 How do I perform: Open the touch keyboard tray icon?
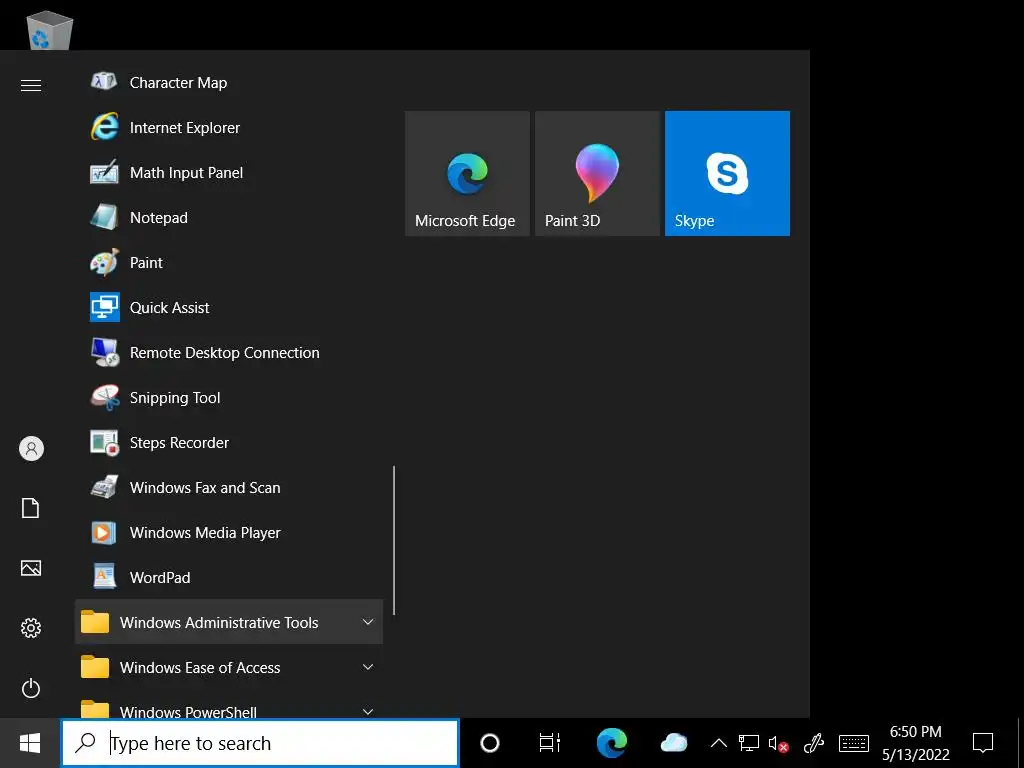pyautogui.click(x=854, y=743)
